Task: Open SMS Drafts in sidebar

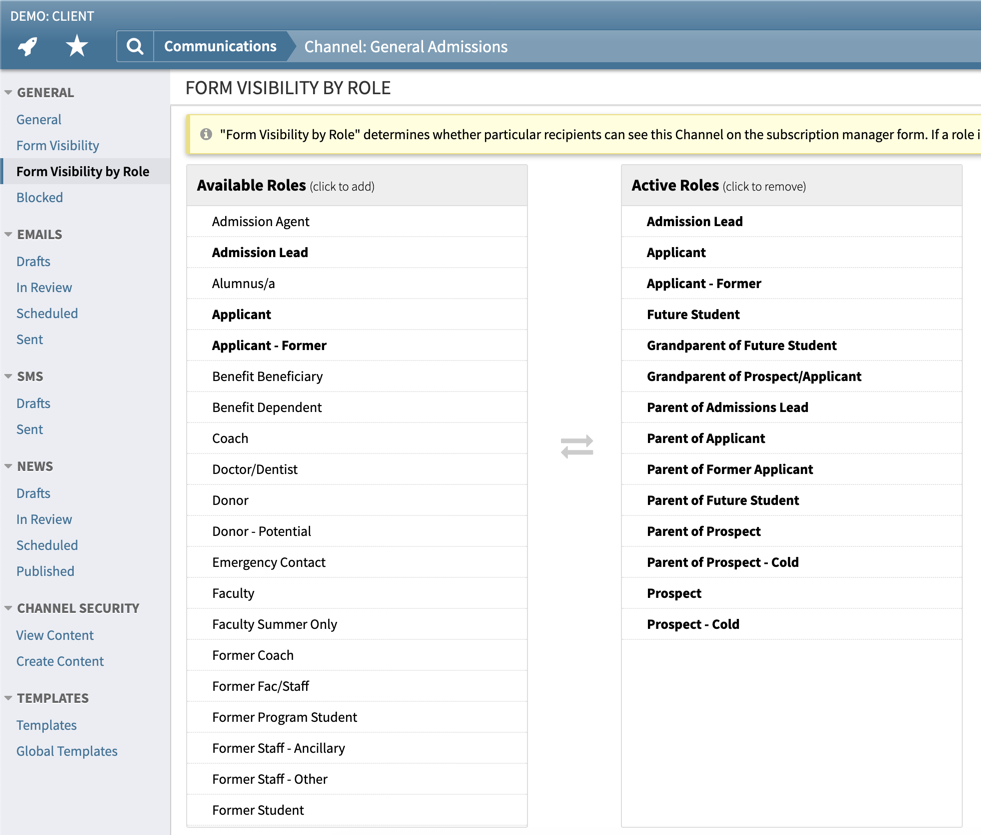Action: [x=33, y=403]
